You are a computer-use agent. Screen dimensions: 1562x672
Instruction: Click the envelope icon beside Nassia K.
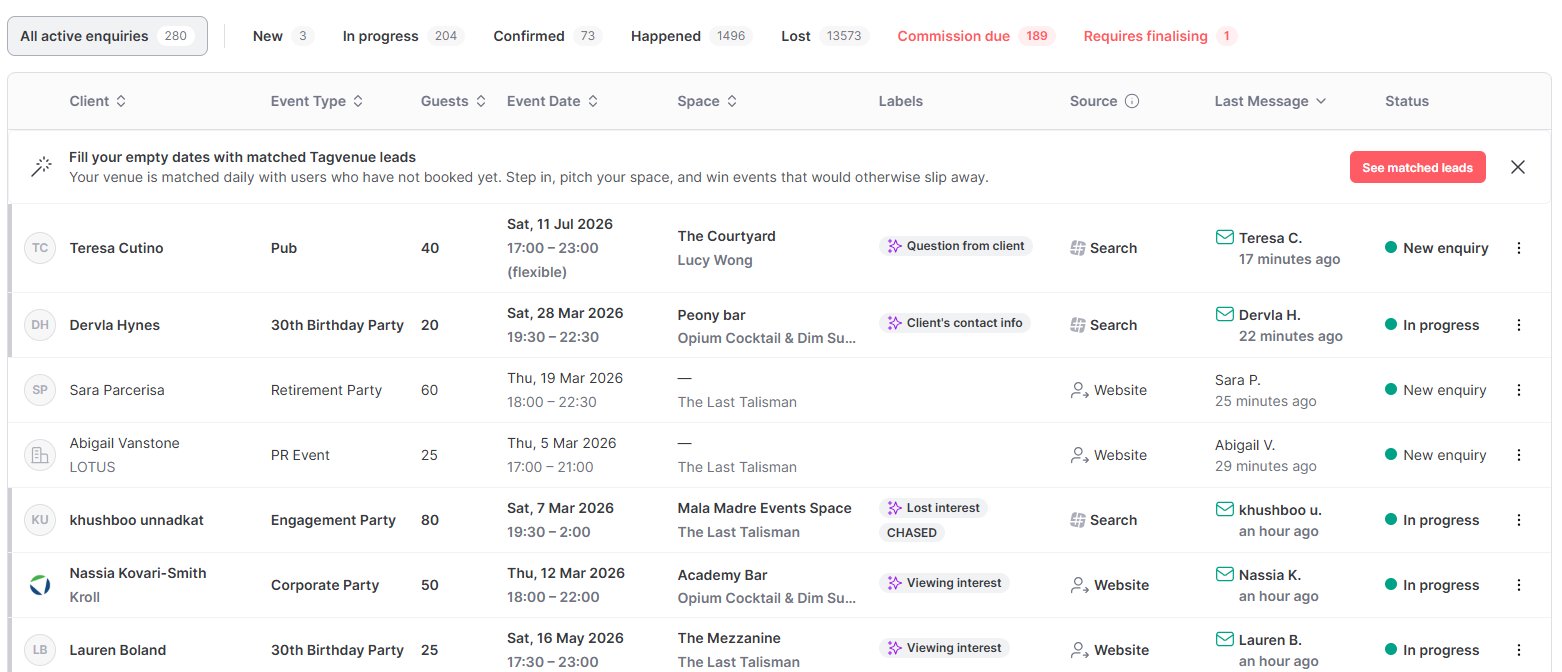(x=1224, y=574)
